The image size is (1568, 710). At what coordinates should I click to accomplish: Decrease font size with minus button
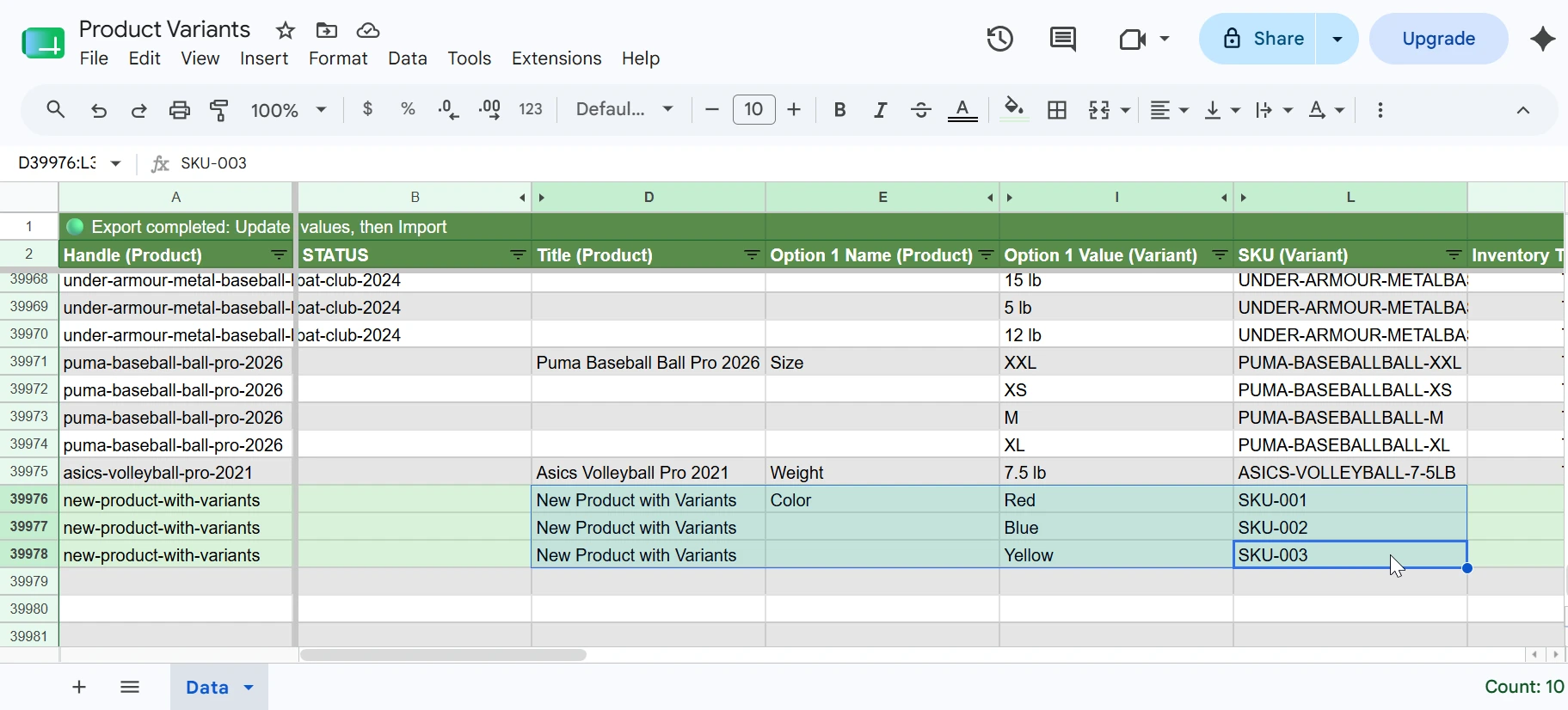click(x=712, y=109)
